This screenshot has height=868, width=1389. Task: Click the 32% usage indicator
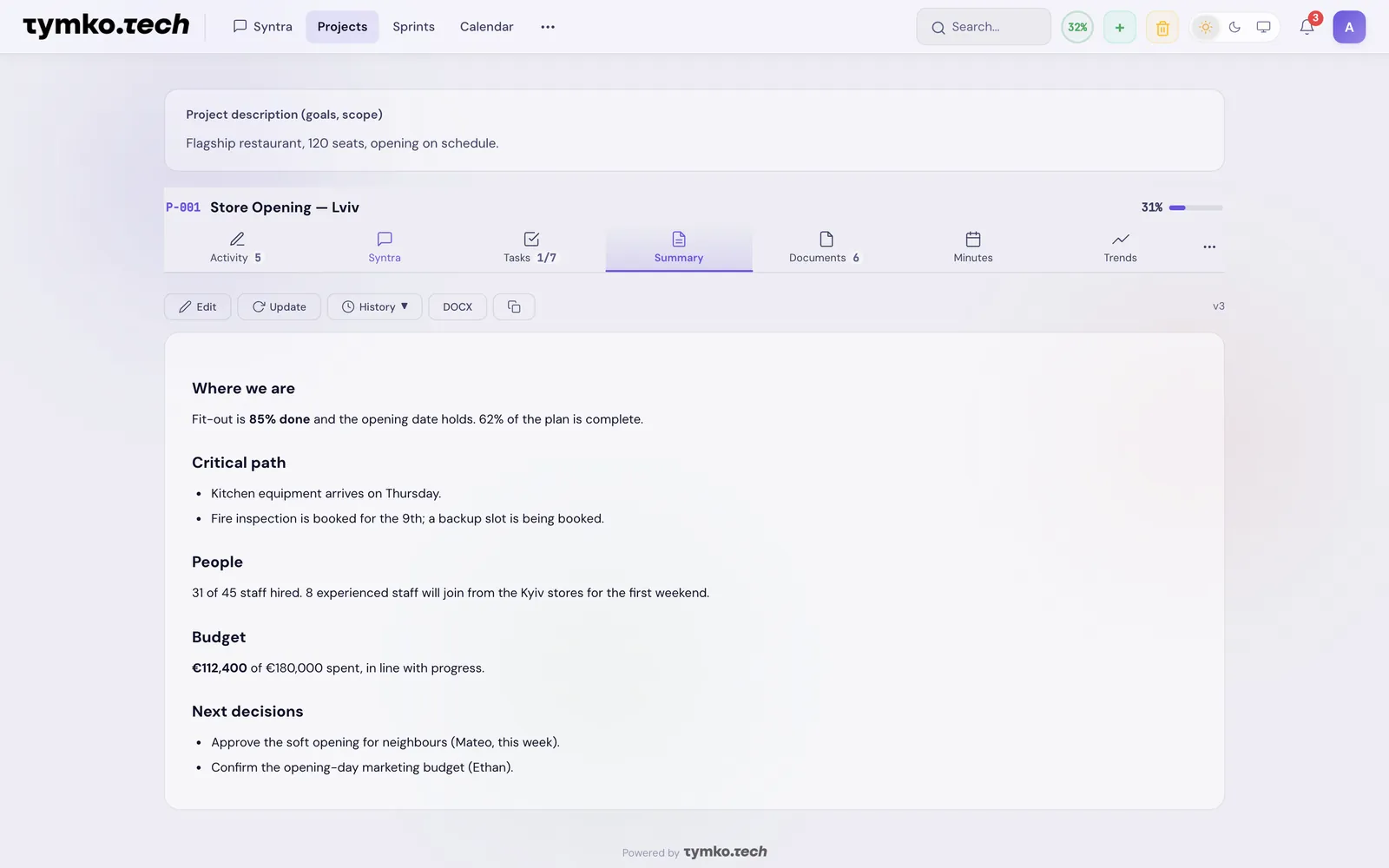pos(1077,27)
